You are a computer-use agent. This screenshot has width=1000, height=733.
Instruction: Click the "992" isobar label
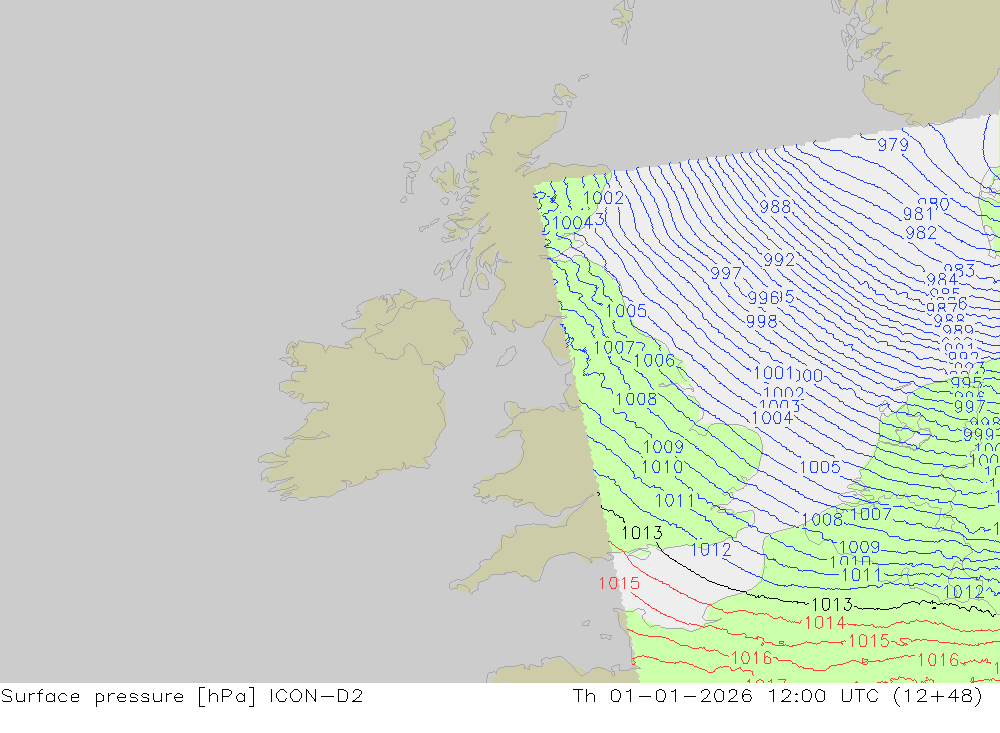point(779,260)
